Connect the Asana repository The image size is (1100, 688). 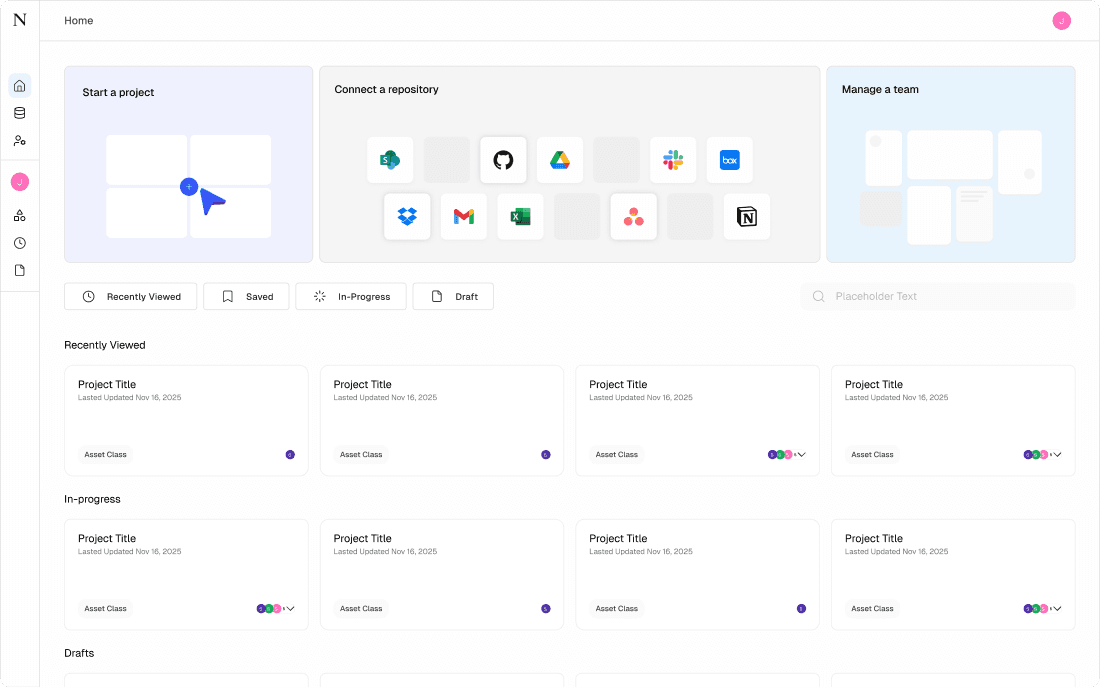tap(633, 217)
